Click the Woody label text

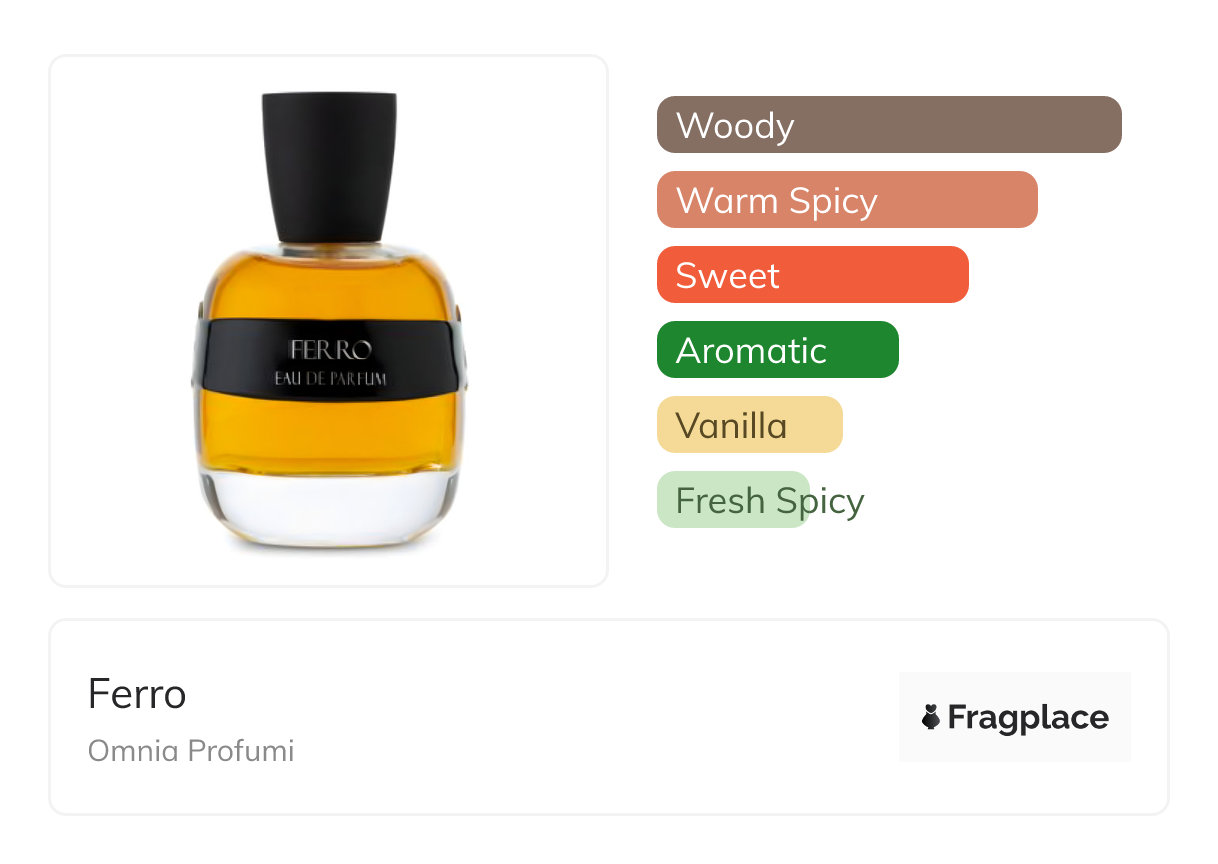(x=735, y=126)
